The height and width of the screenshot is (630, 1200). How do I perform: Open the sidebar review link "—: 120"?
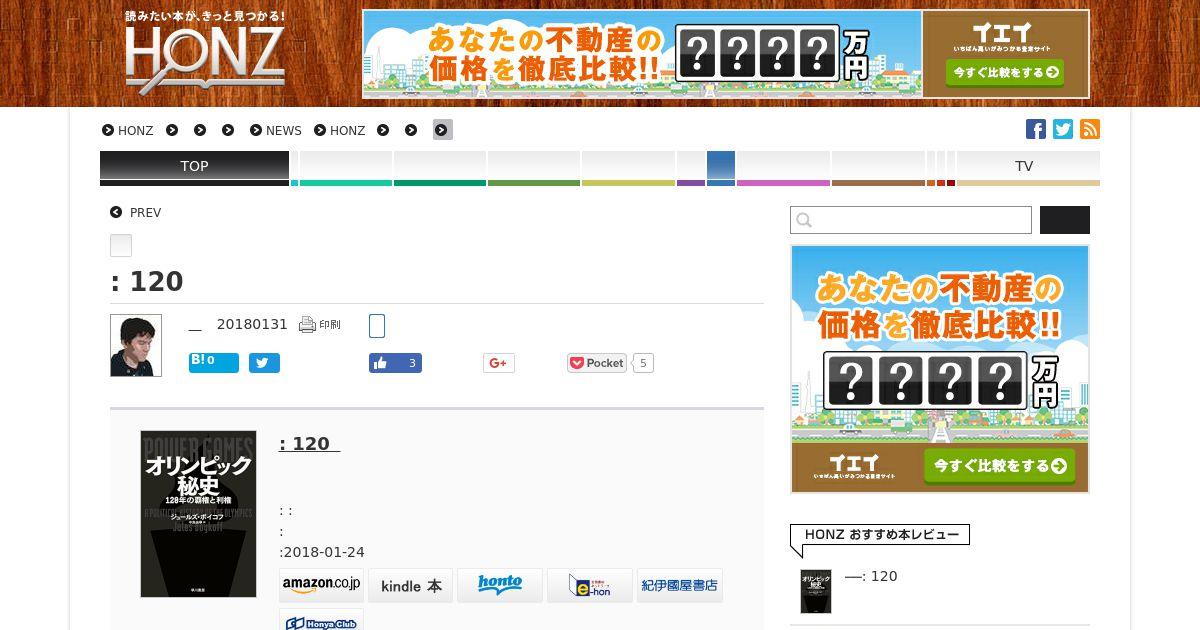[871, 576]
